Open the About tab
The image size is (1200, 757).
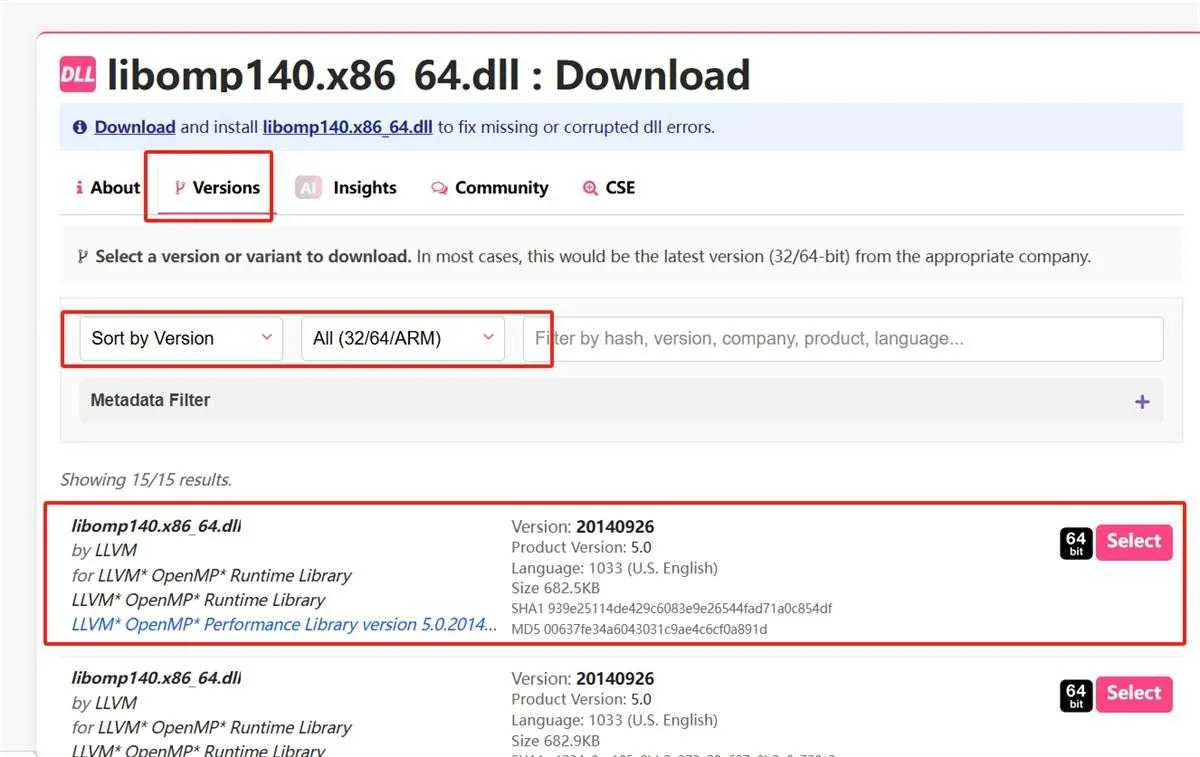(x=107, y=187)
